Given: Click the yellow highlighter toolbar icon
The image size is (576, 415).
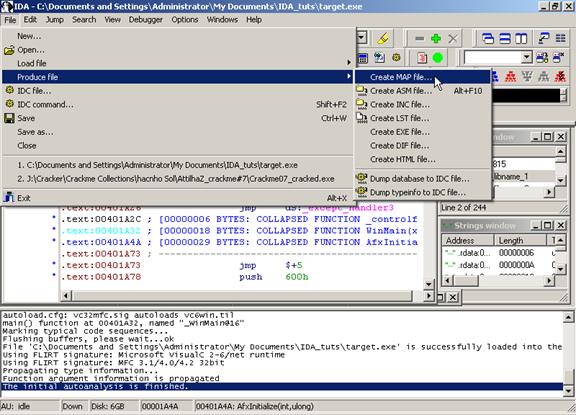Looking at the screenshot, I should (383, 38).
